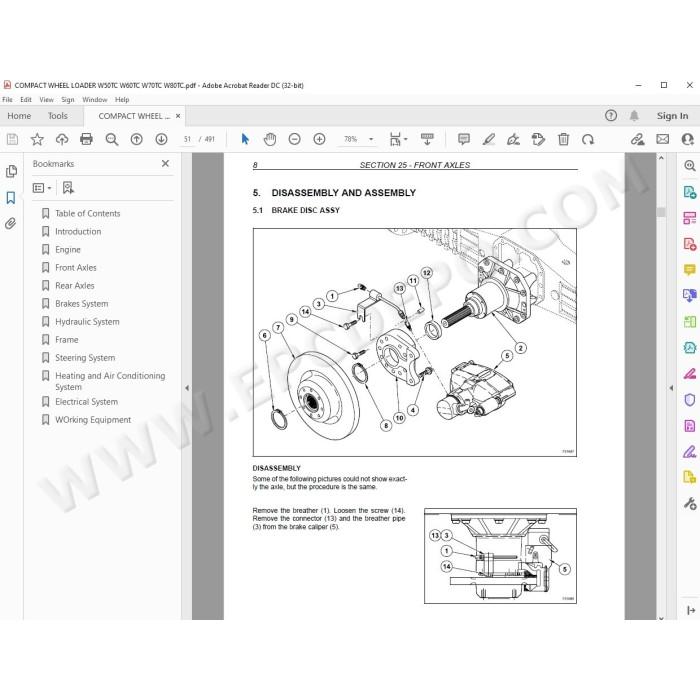
Task: Open the View menu
Action: [46, 100]
